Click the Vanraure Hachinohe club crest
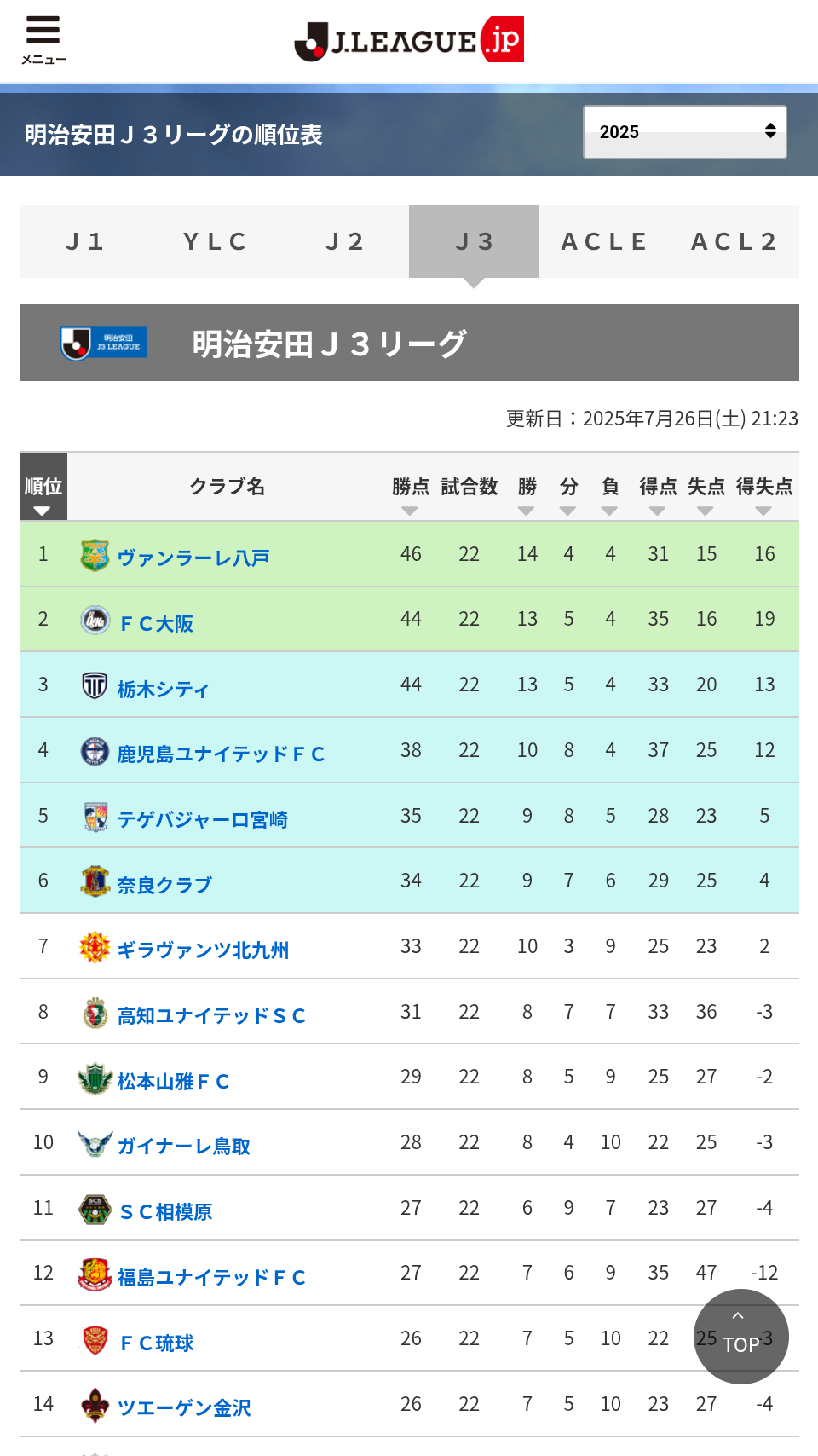The image size is (818, 1456). pos(95,555)
